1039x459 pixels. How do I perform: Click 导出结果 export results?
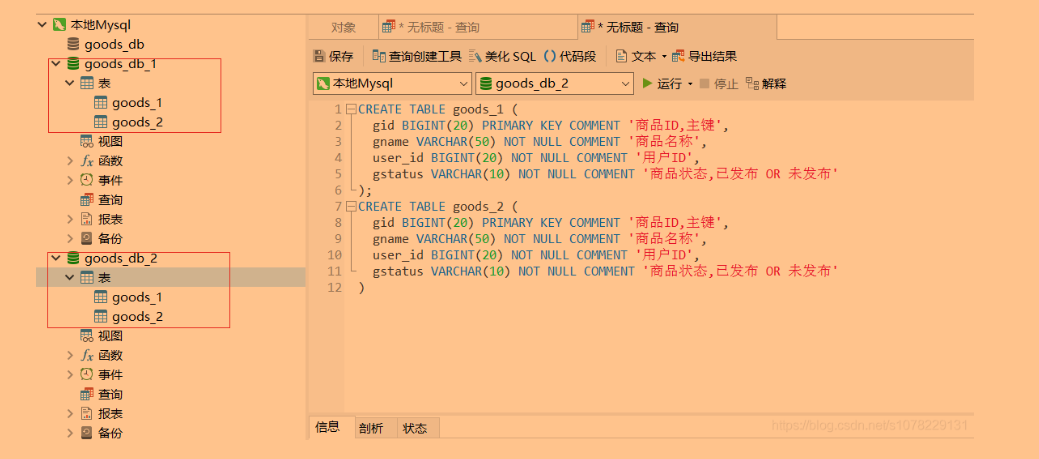click(704, 56)
